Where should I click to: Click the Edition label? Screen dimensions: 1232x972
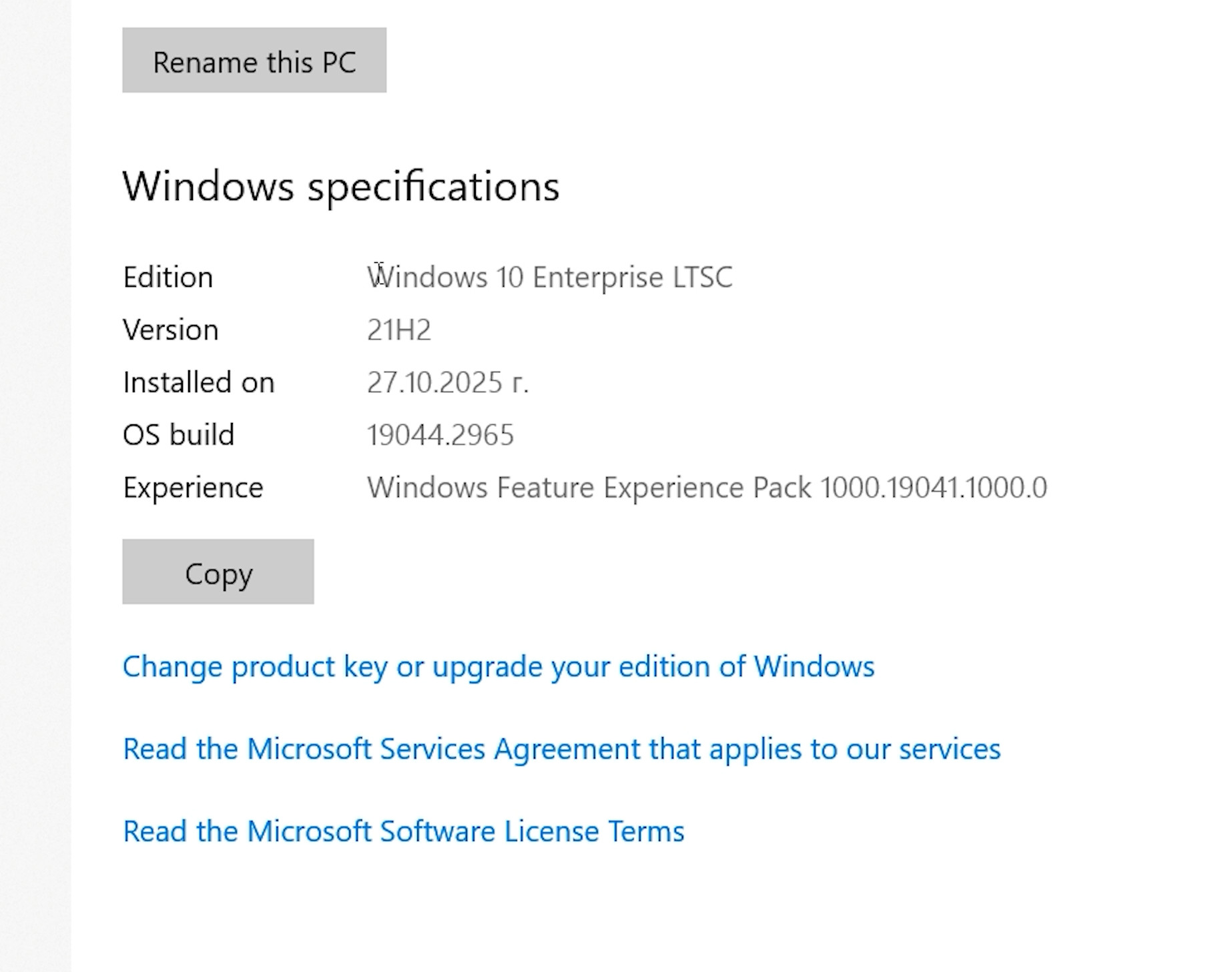pos(168,278)
